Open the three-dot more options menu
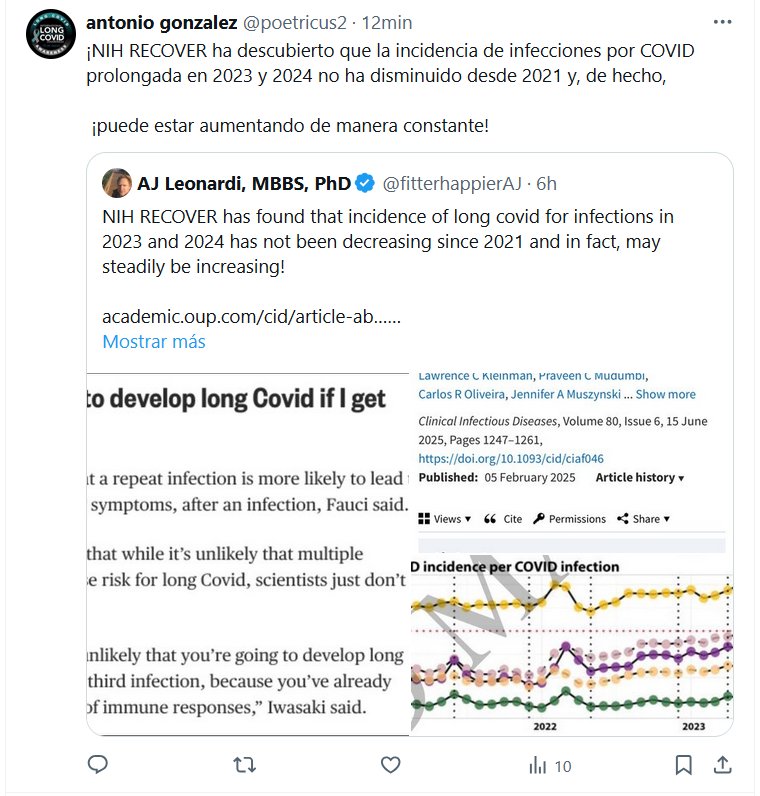Image resolution: width=760 pixels, height=796 pixels. click(x=722, y=22)
